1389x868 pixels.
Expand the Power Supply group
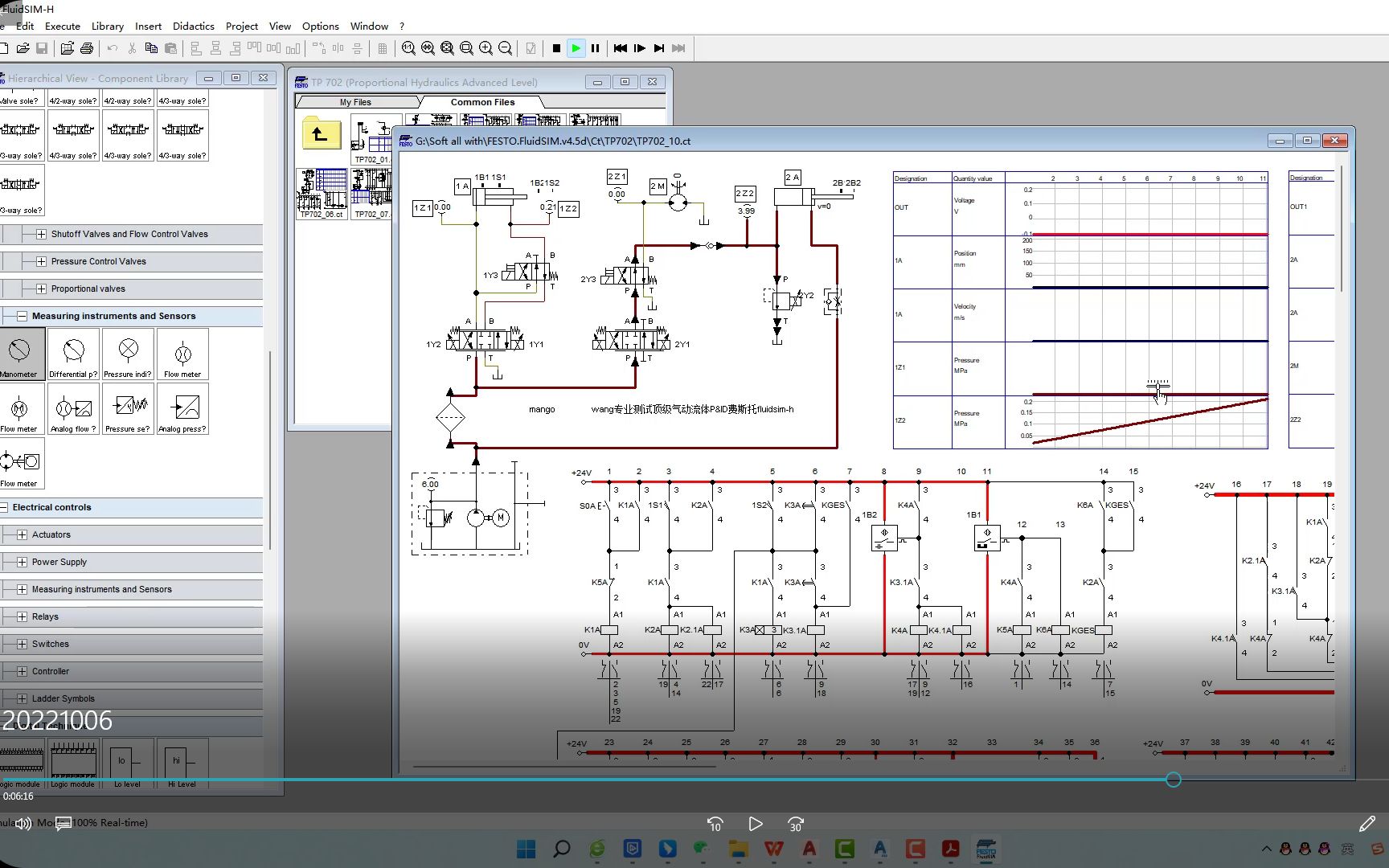pos(22,562)
